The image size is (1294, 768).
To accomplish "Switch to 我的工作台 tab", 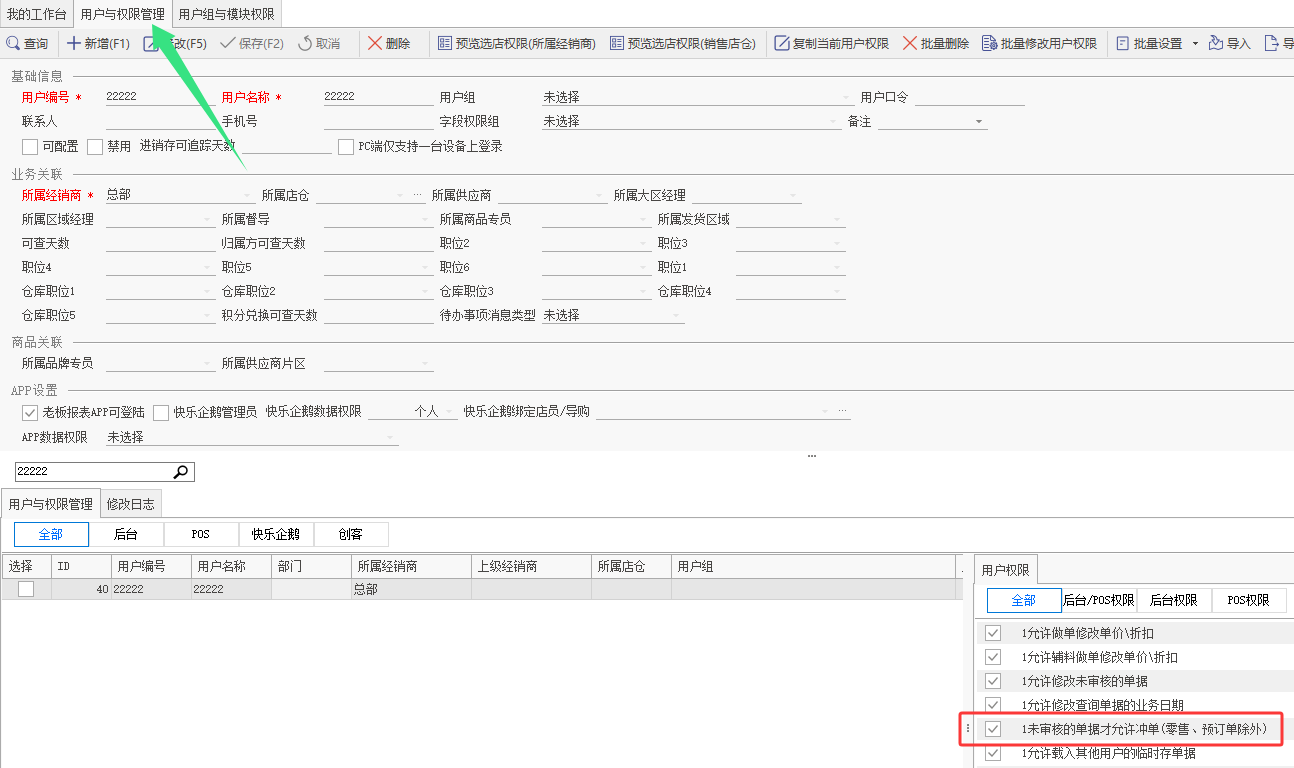I will 37,14.
